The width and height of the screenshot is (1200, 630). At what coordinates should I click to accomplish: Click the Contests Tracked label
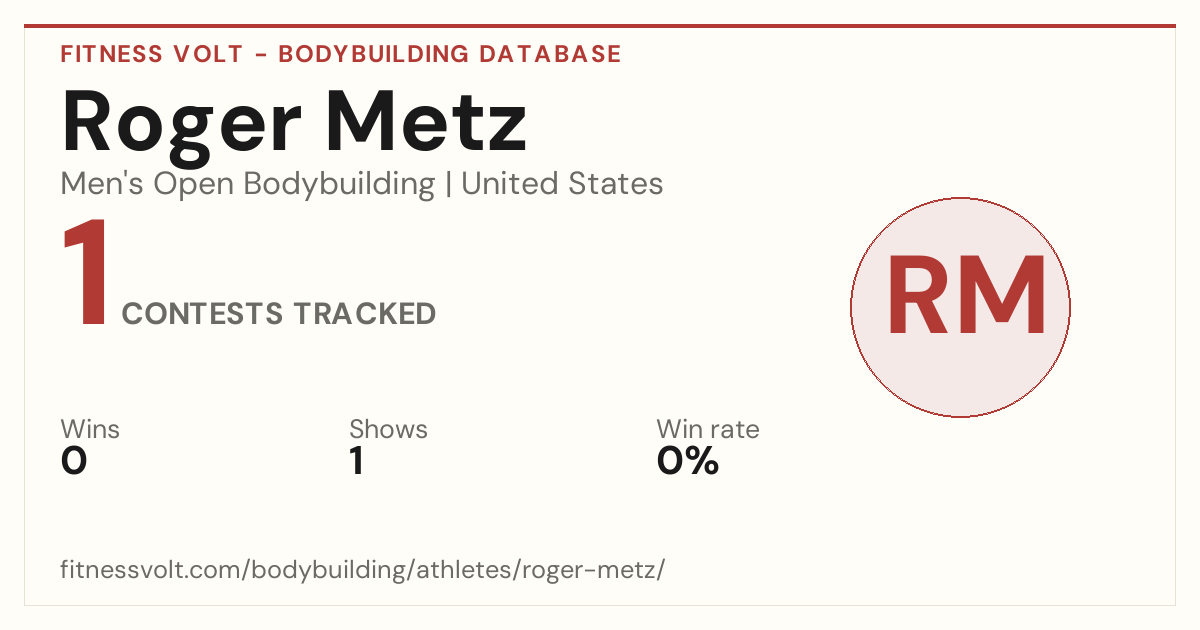tap(279, 314)
